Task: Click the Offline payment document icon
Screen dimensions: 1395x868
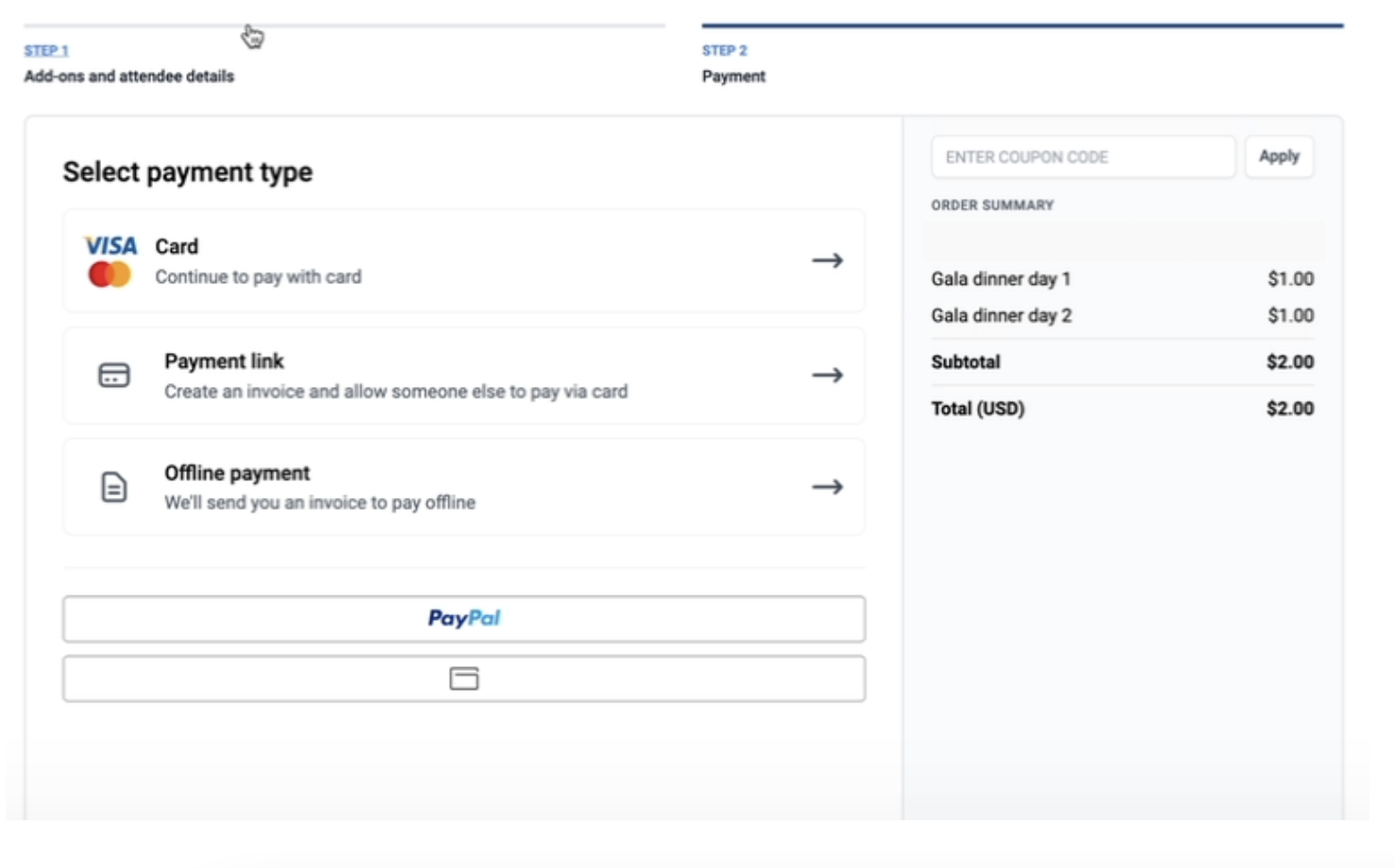Action: click(114, 487)
